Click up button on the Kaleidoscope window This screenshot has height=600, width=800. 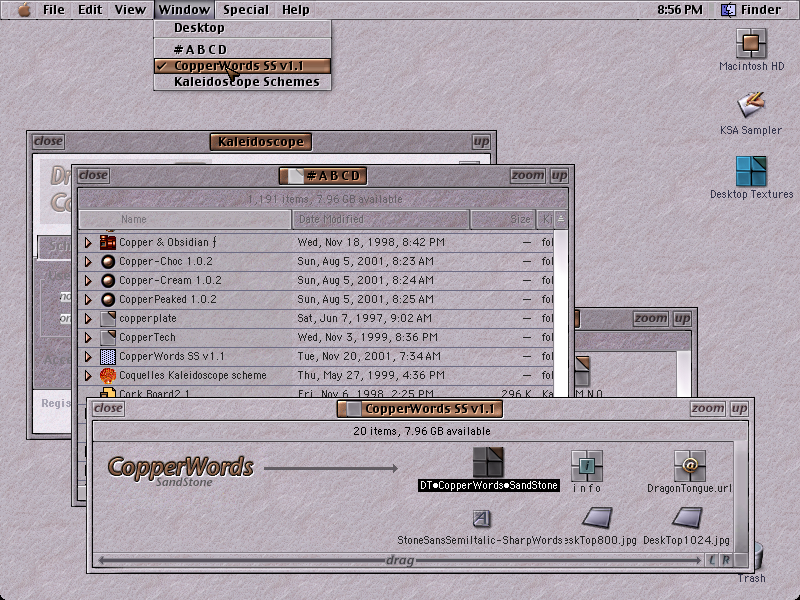pos(481,141)
